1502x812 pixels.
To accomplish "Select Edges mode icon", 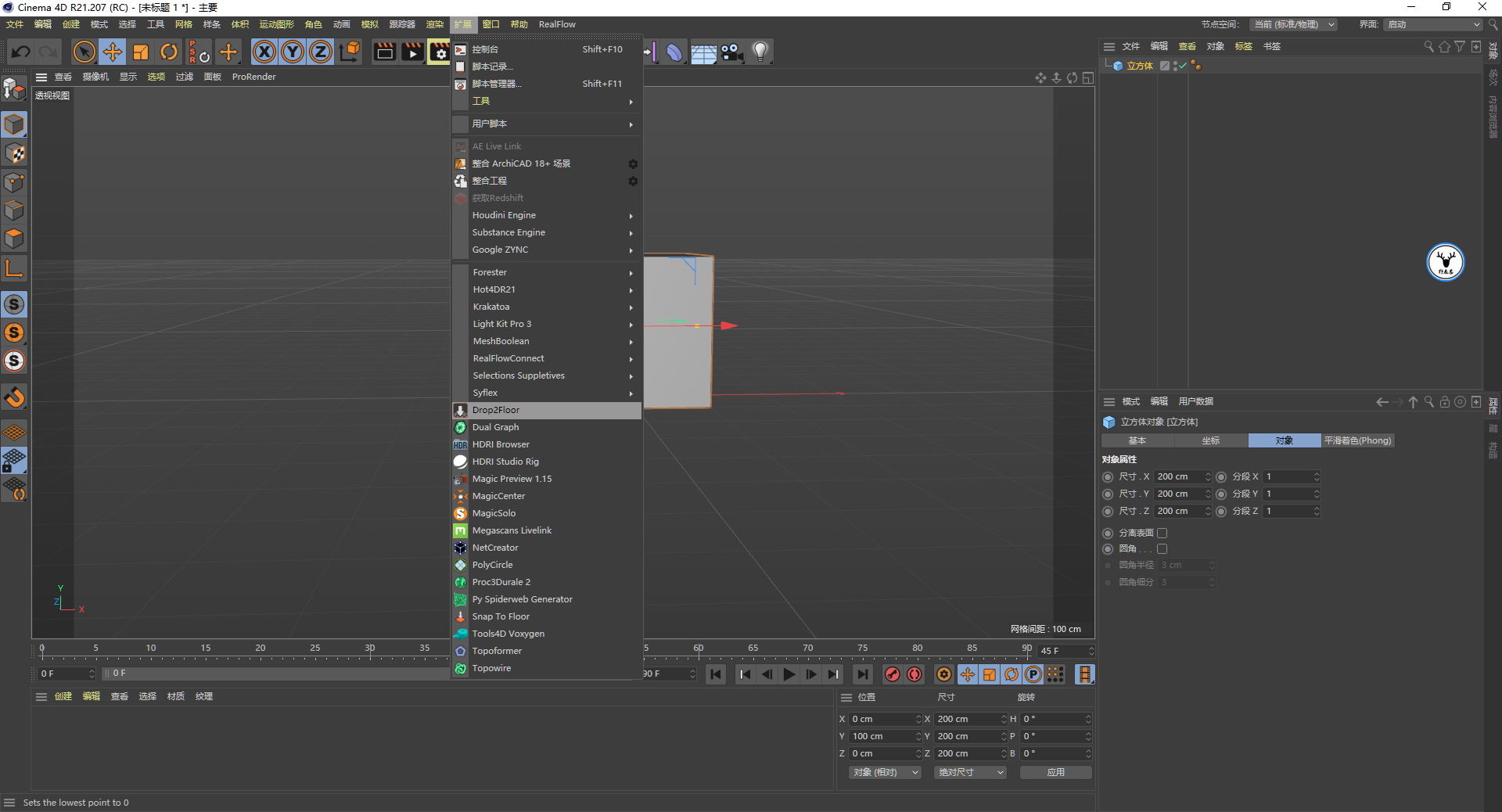I will [14, 210].
